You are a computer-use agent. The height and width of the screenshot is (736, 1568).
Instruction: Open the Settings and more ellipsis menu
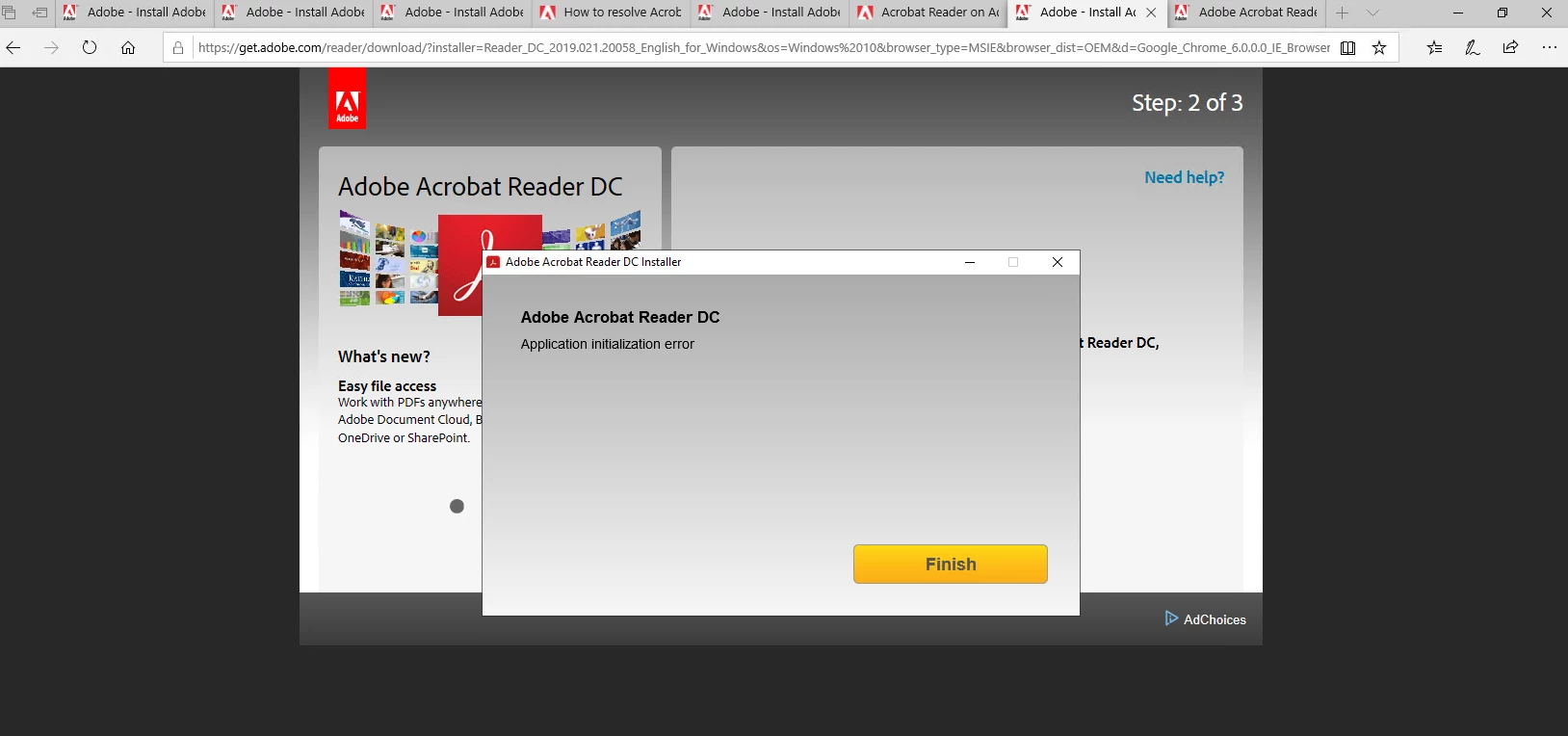coord(1549,47)
